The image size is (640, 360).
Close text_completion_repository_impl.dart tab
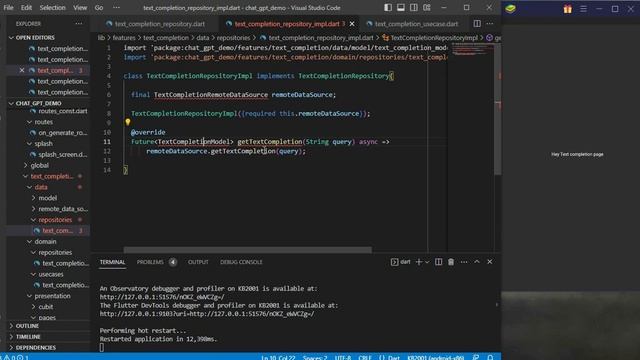pos(352,24)
